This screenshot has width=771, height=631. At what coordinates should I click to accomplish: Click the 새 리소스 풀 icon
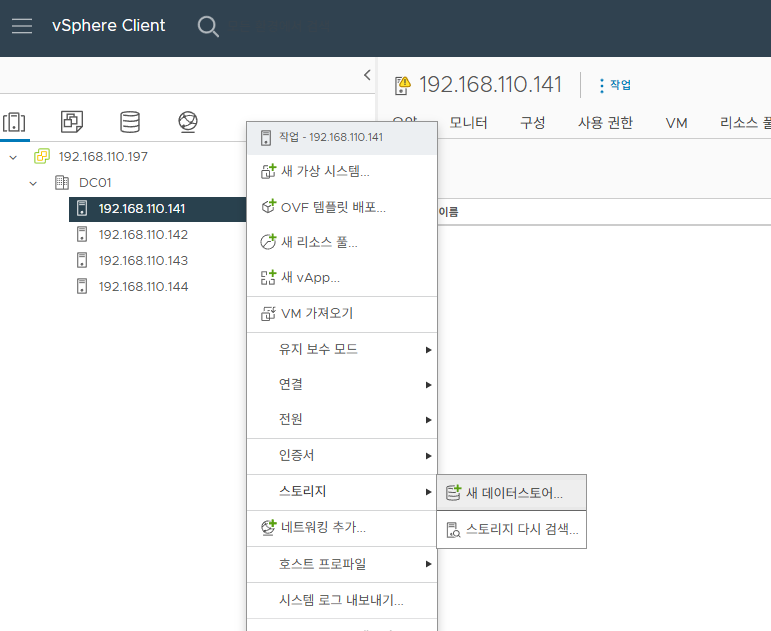click(268, 241)
